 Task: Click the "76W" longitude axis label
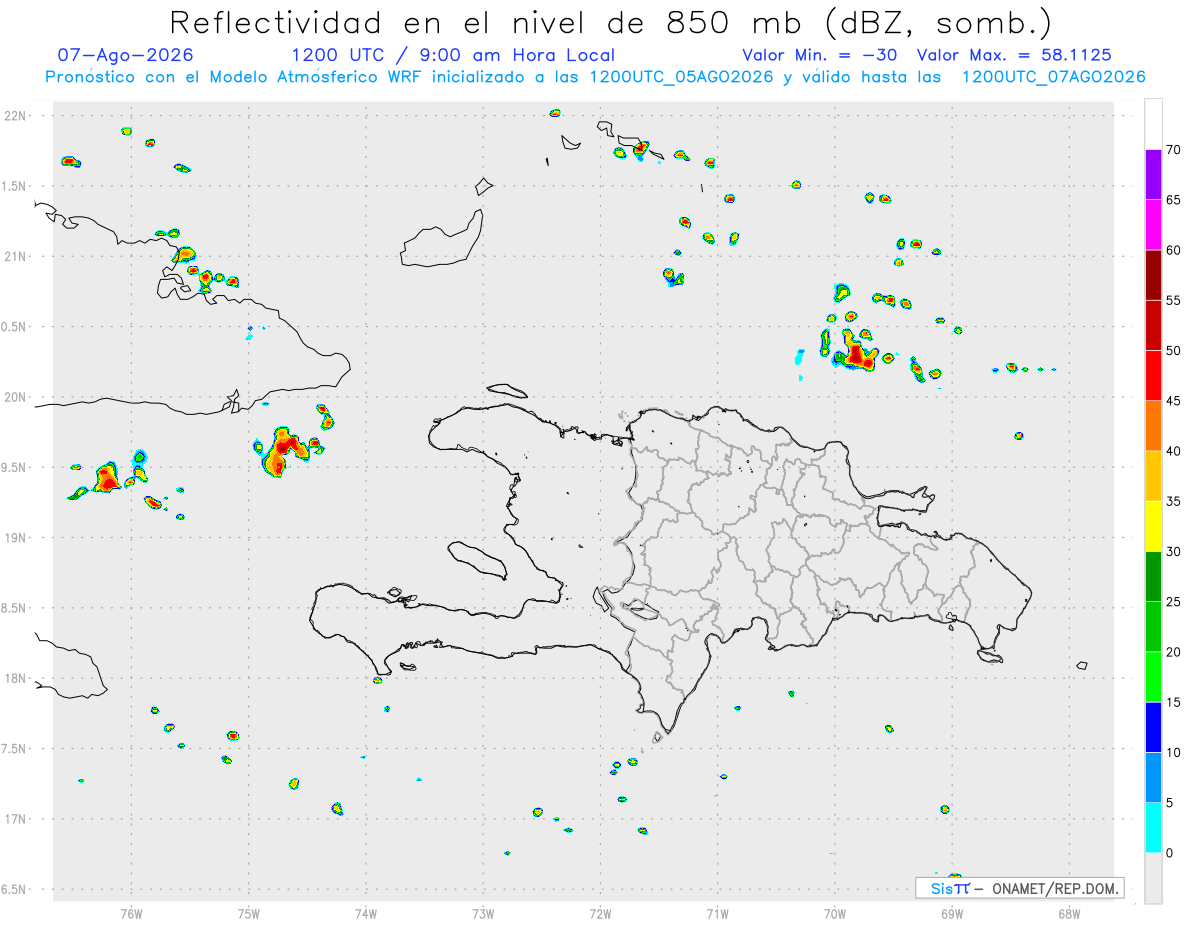[x=131, y=913]
